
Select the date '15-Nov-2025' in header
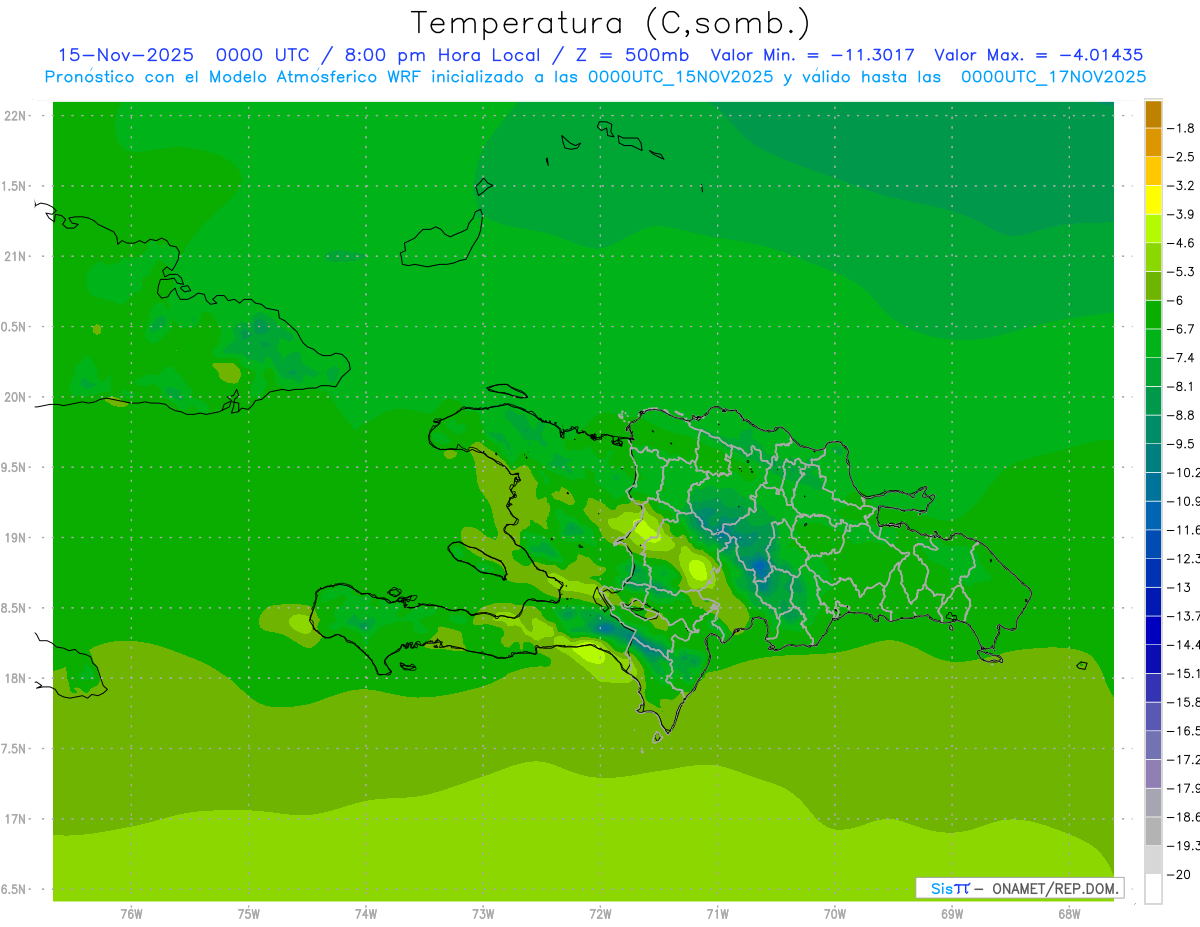pyautogui.click(x=125, y=55)
